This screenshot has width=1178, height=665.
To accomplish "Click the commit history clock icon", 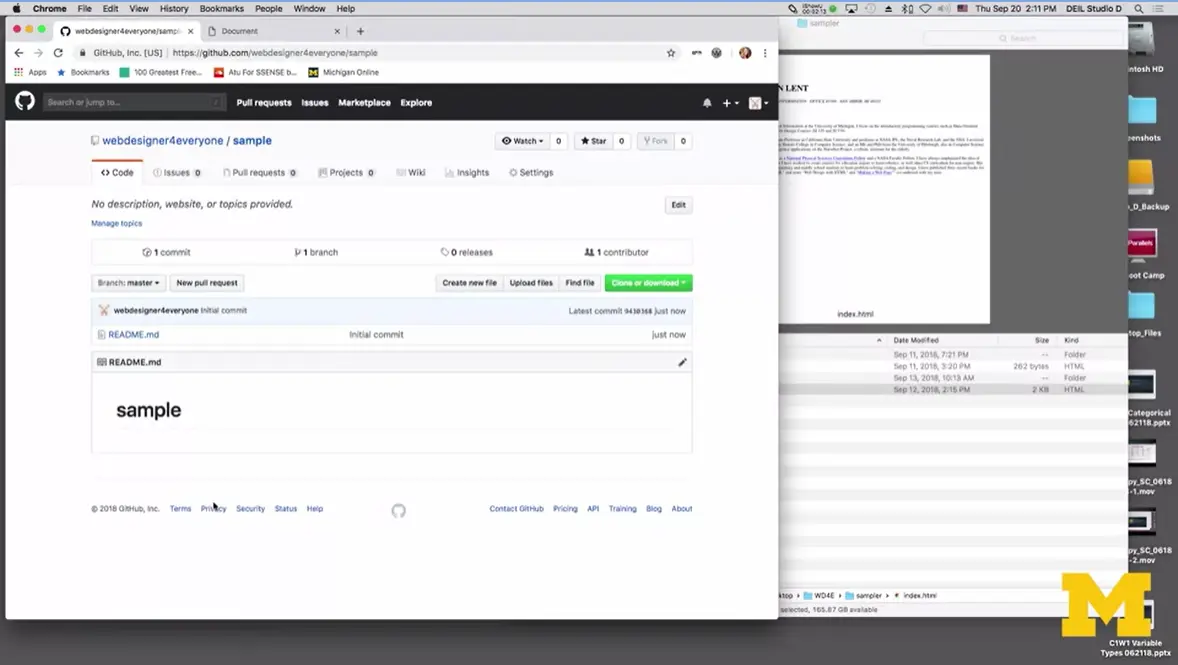I will pyautogui.click(x=147, y=252).
